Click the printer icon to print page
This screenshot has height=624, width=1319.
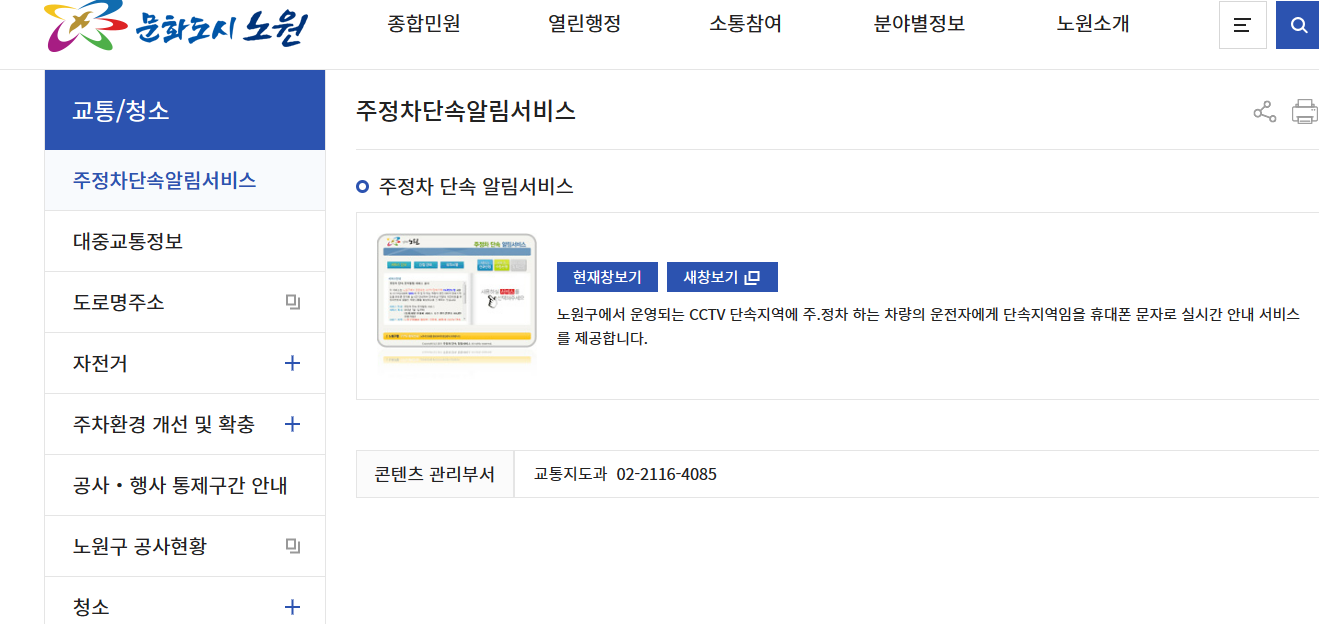click(1305, 111)
